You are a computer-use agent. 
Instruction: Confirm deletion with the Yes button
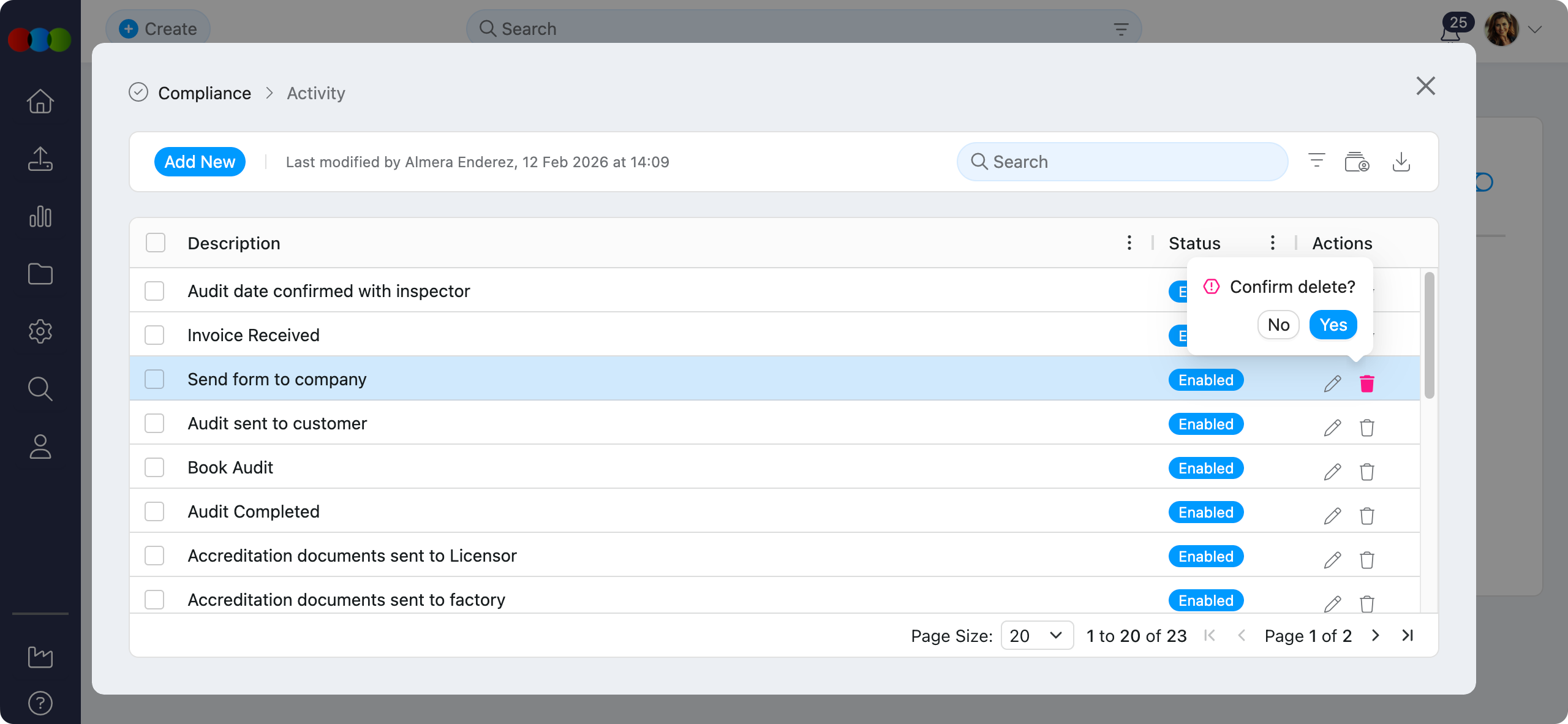click(1333, 325)
